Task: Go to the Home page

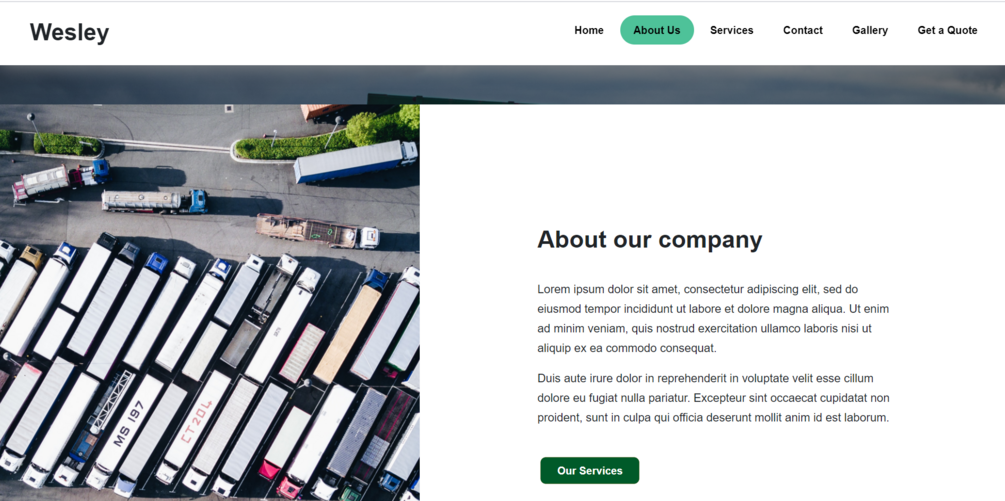Action: [588, 30]
